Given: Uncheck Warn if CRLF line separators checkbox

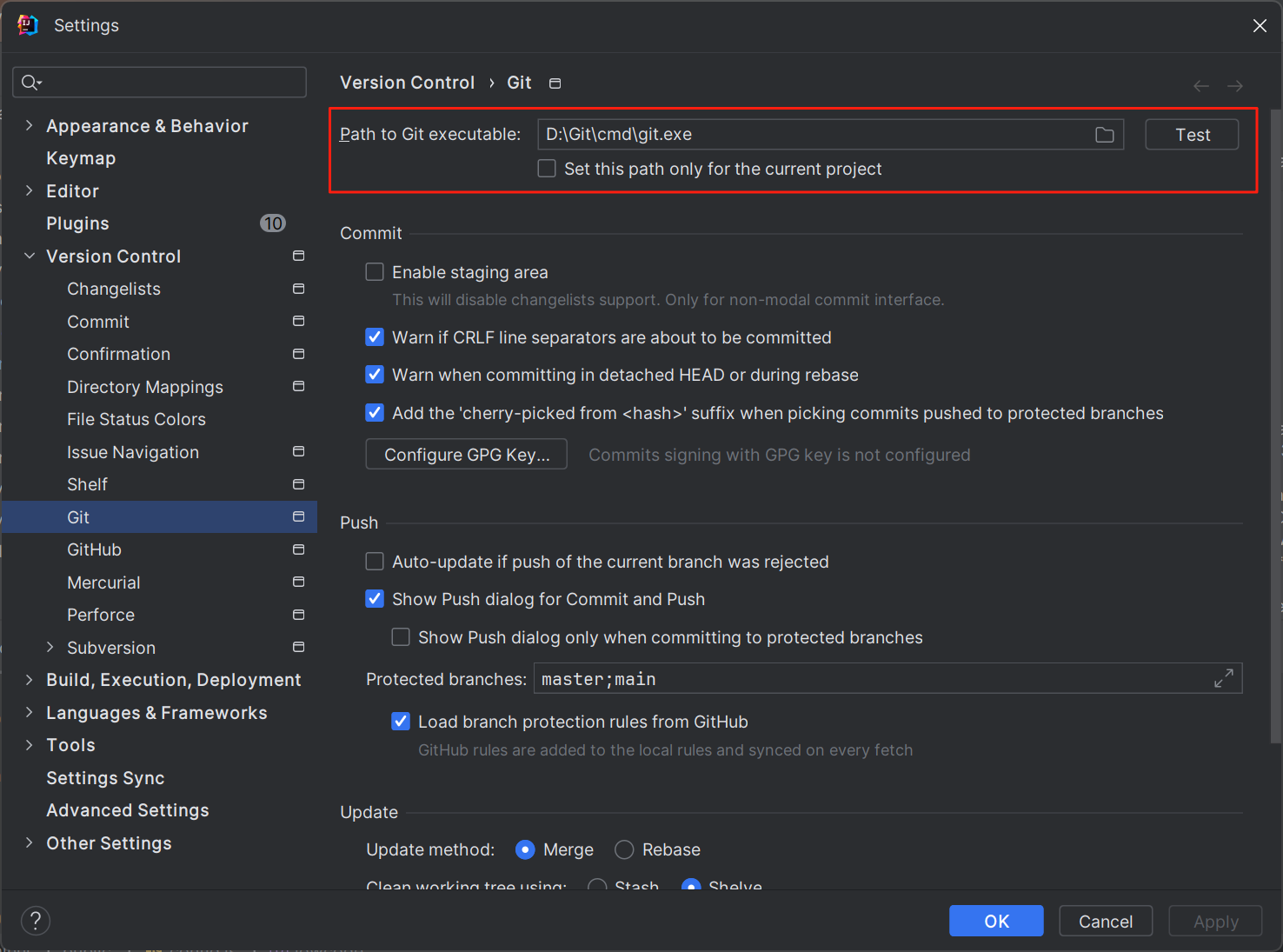Looking at the screenshot, I should pos(375,337).
